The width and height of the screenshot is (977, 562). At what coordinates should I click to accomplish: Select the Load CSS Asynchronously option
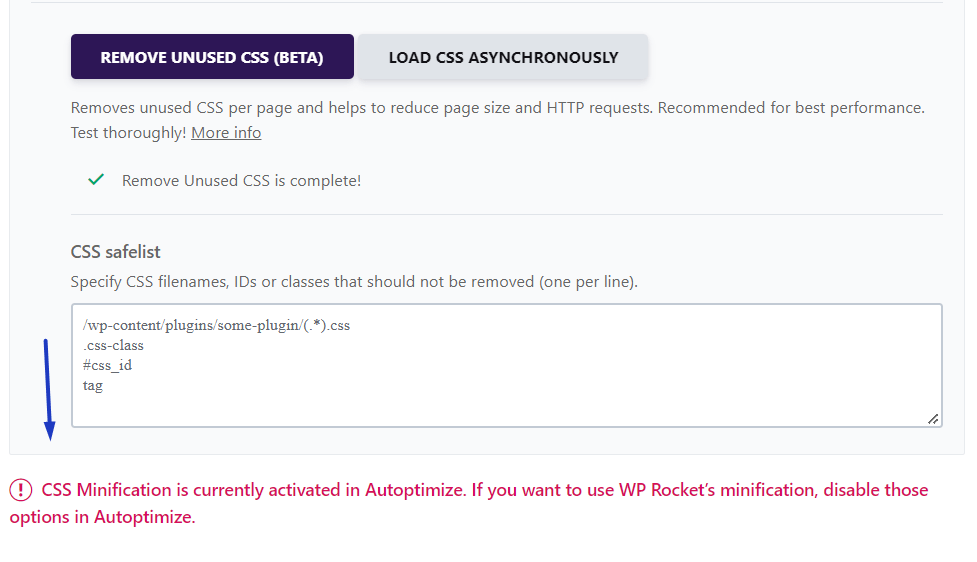503,57
